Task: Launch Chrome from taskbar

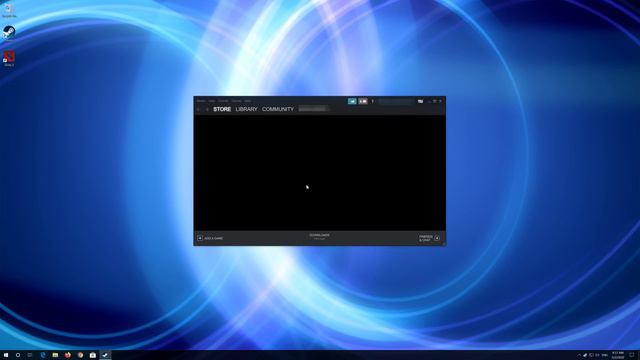Action: (x=80, y=355)
